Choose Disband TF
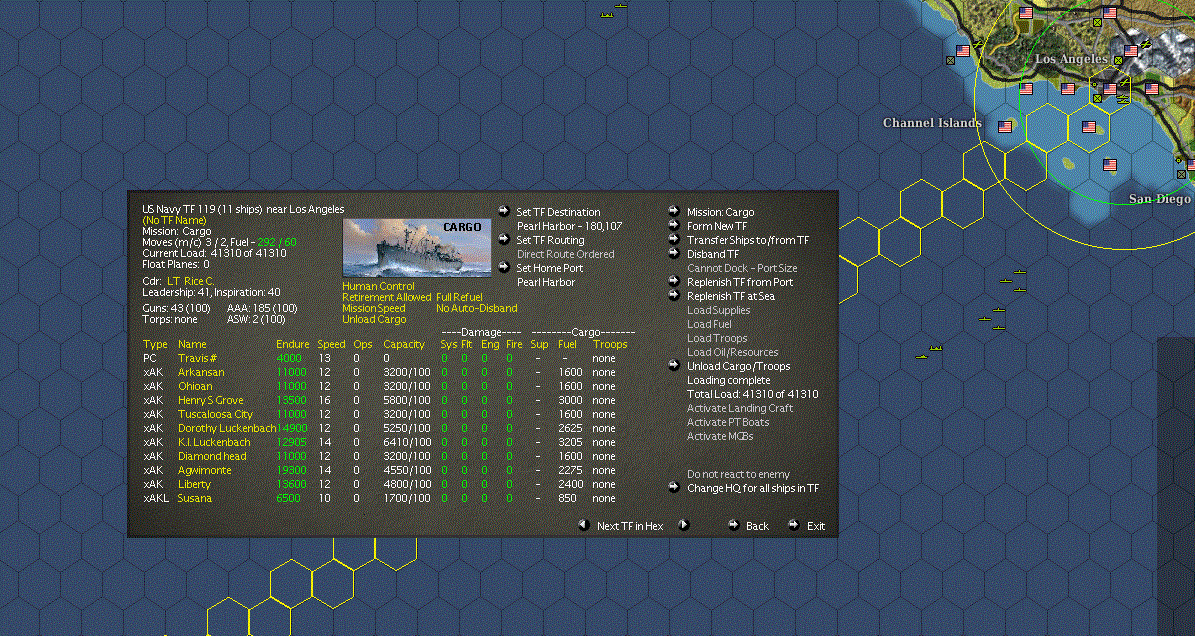1195x636 pixels. 713,254
